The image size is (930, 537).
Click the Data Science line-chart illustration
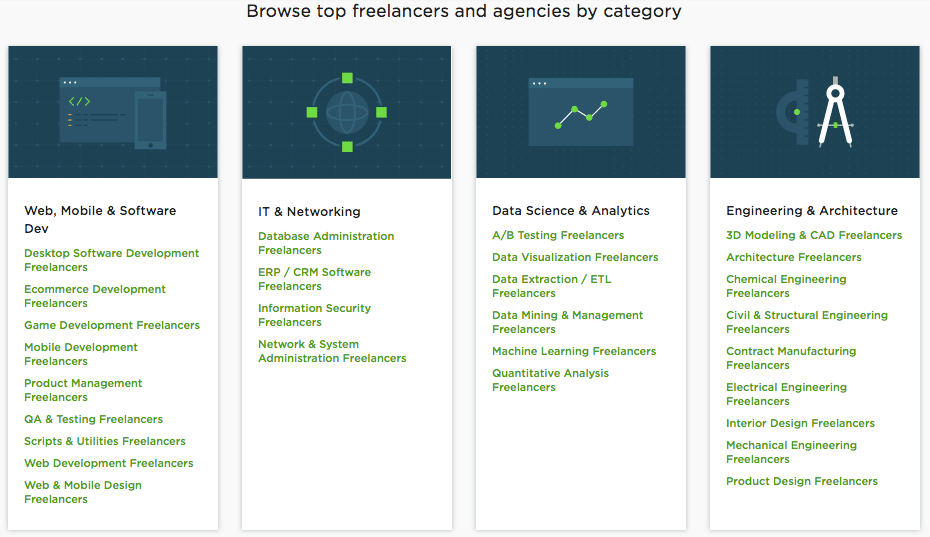581,112
